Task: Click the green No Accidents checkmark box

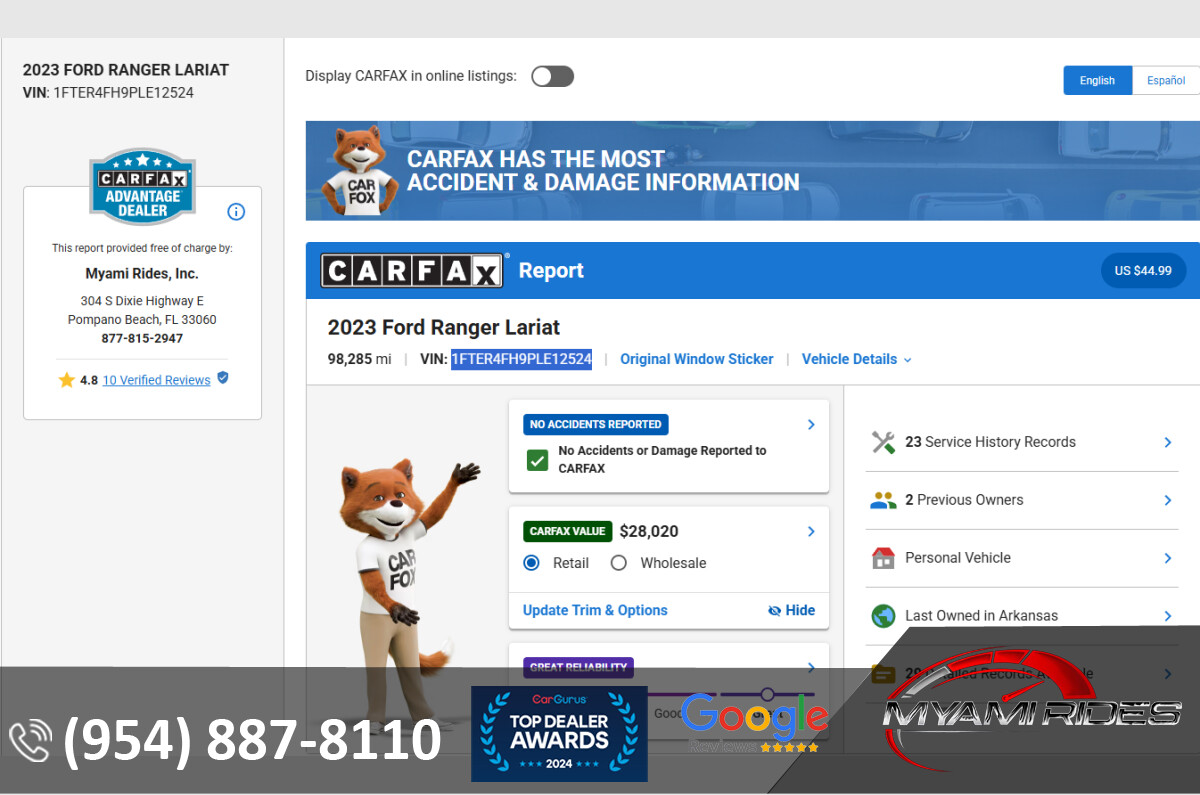Action: pyautogui.click(x=538, y=460)
